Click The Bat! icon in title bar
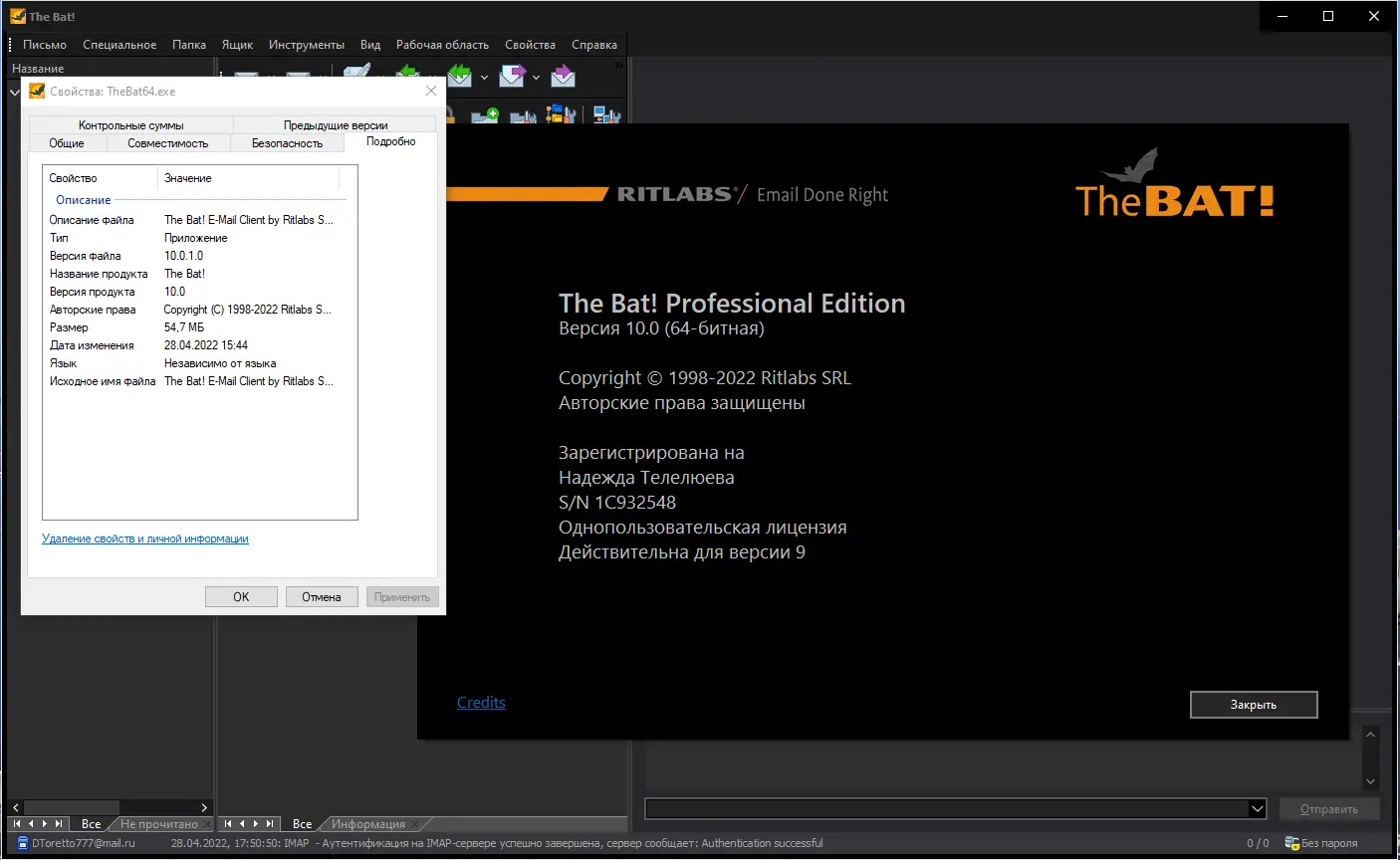The image size is (1400, 860). point(17,15)
